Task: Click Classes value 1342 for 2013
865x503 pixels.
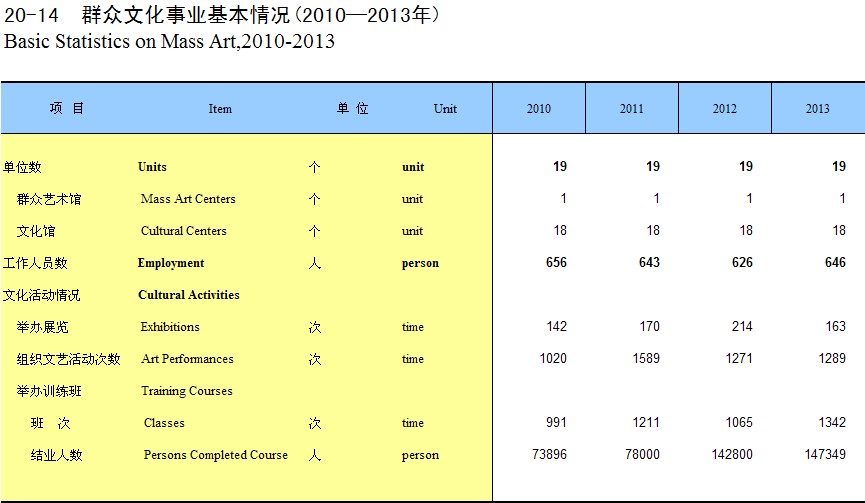Action: coord(830,423)
